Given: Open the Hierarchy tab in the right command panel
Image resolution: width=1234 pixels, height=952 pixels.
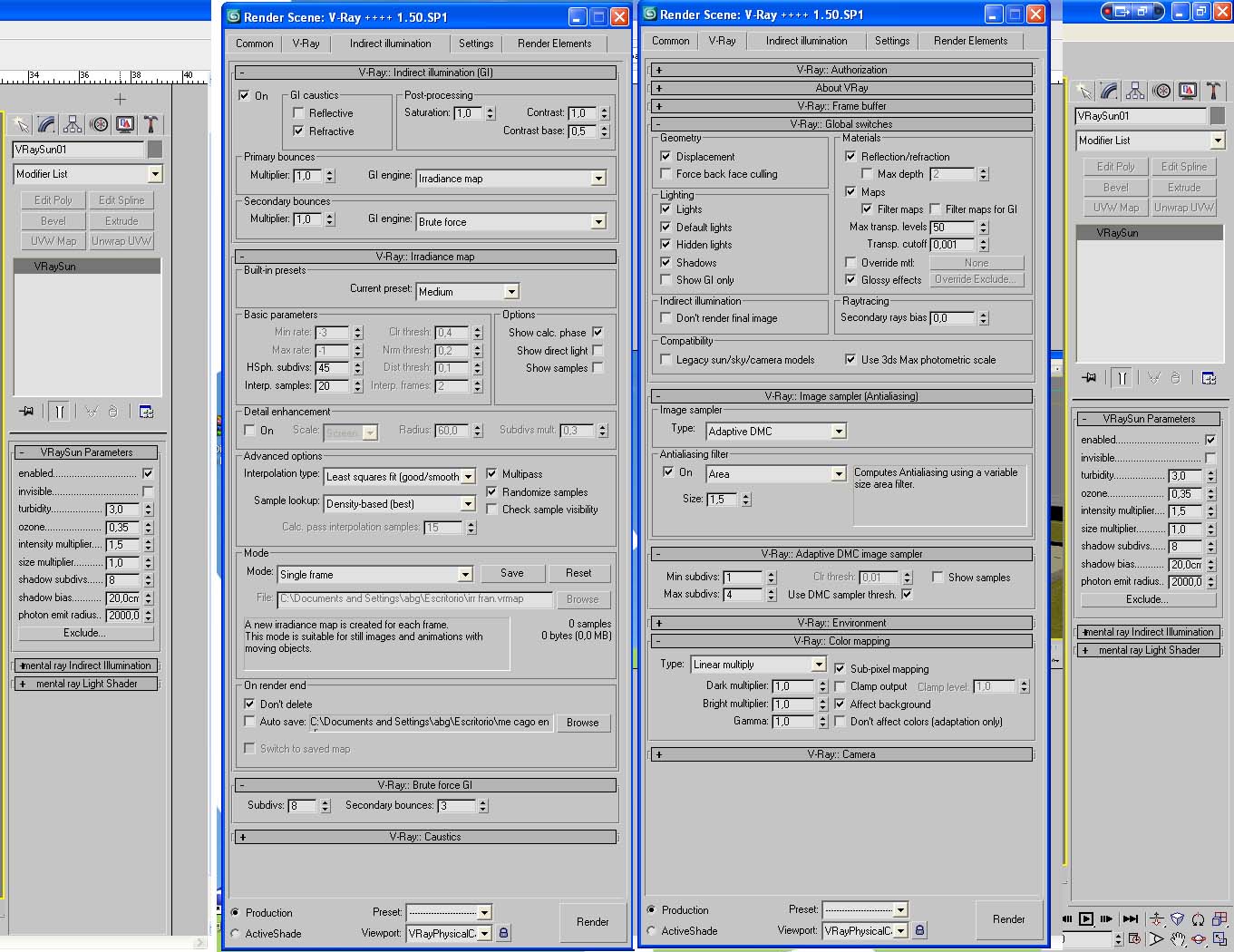Looking at the screenshot, I should (1135, 91).
